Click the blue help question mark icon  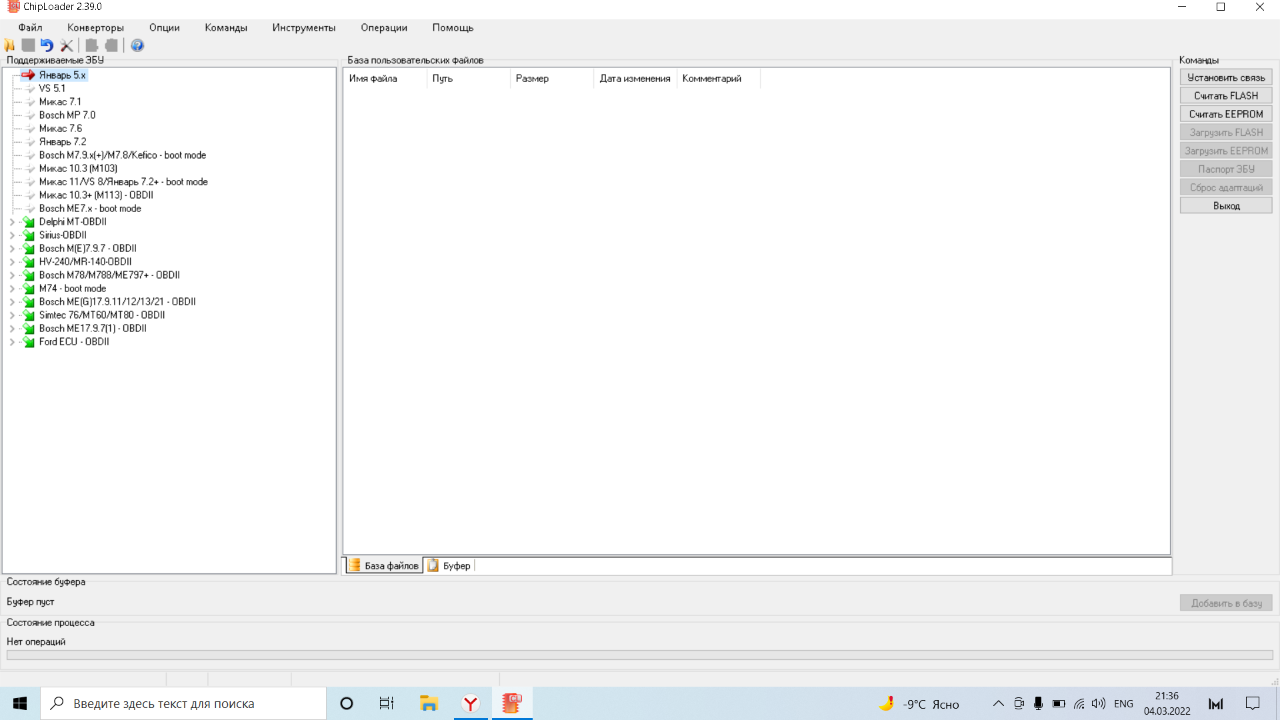[x=137, y=45]
